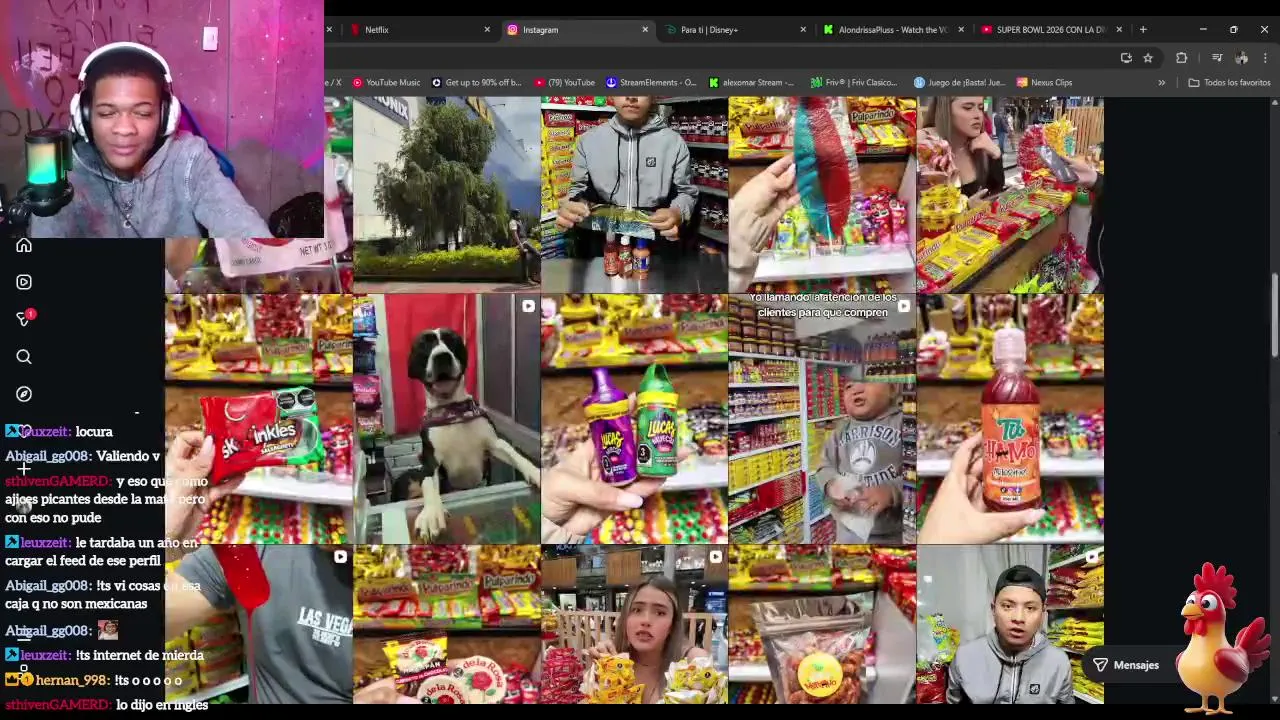Open the De la Rosa mazapán post
The height and width of the screenshot is (720, 1280).
446,625
